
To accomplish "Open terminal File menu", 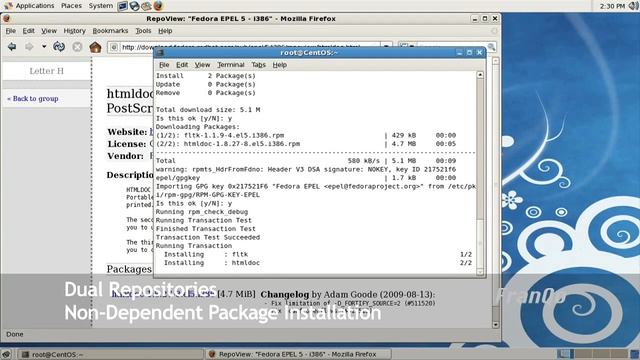I will point(164,64).
